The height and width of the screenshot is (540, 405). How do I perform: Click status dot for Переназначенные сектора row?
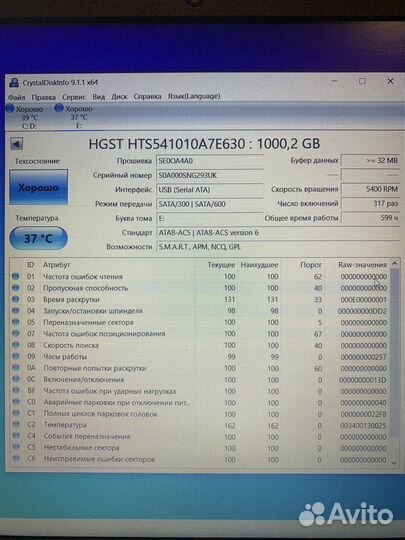[15, 322]
